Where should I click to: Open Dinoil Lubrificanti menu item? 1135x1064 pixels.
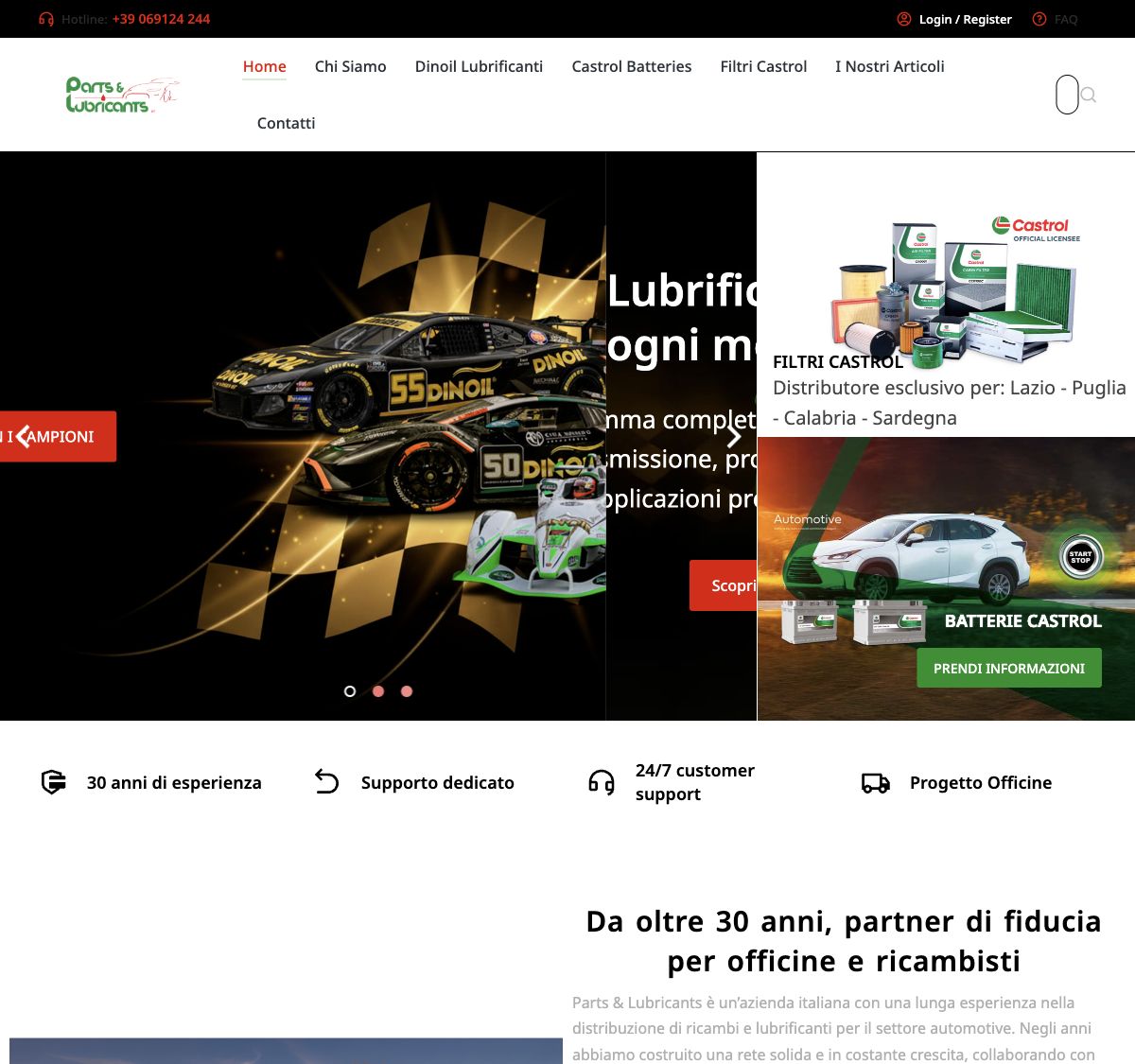pyautogui.click(x=480, y=66)
